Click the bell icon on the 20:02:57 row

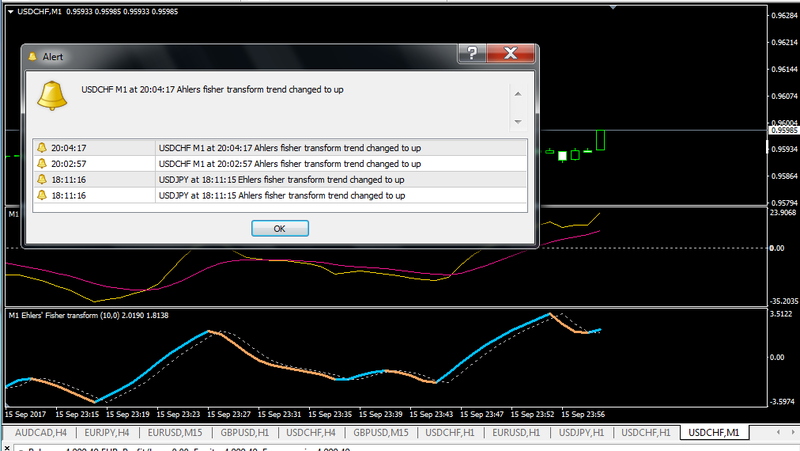point(42,163)
